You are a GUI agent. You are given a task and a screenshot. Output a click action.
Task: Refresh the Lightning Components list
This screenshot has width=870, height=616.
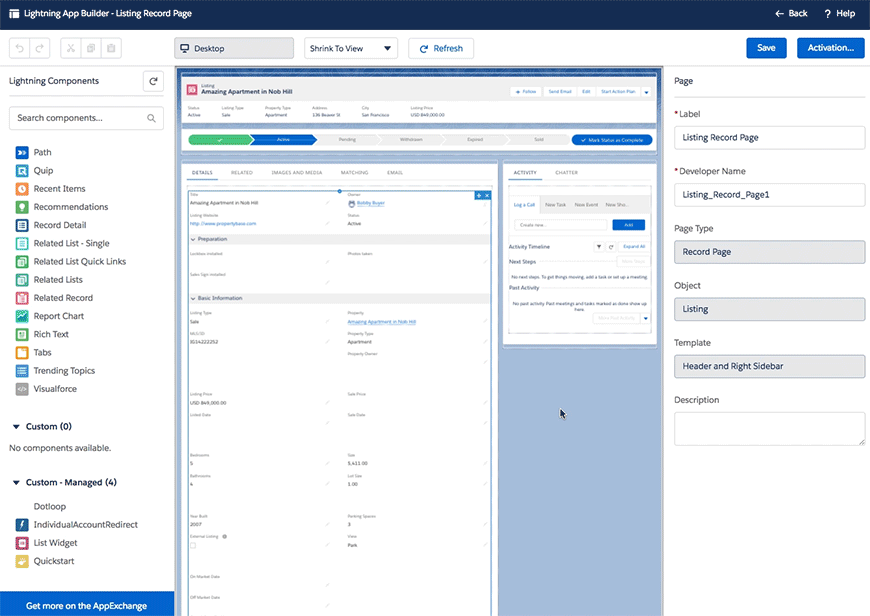pyautogui.click(x=151, y=81)
